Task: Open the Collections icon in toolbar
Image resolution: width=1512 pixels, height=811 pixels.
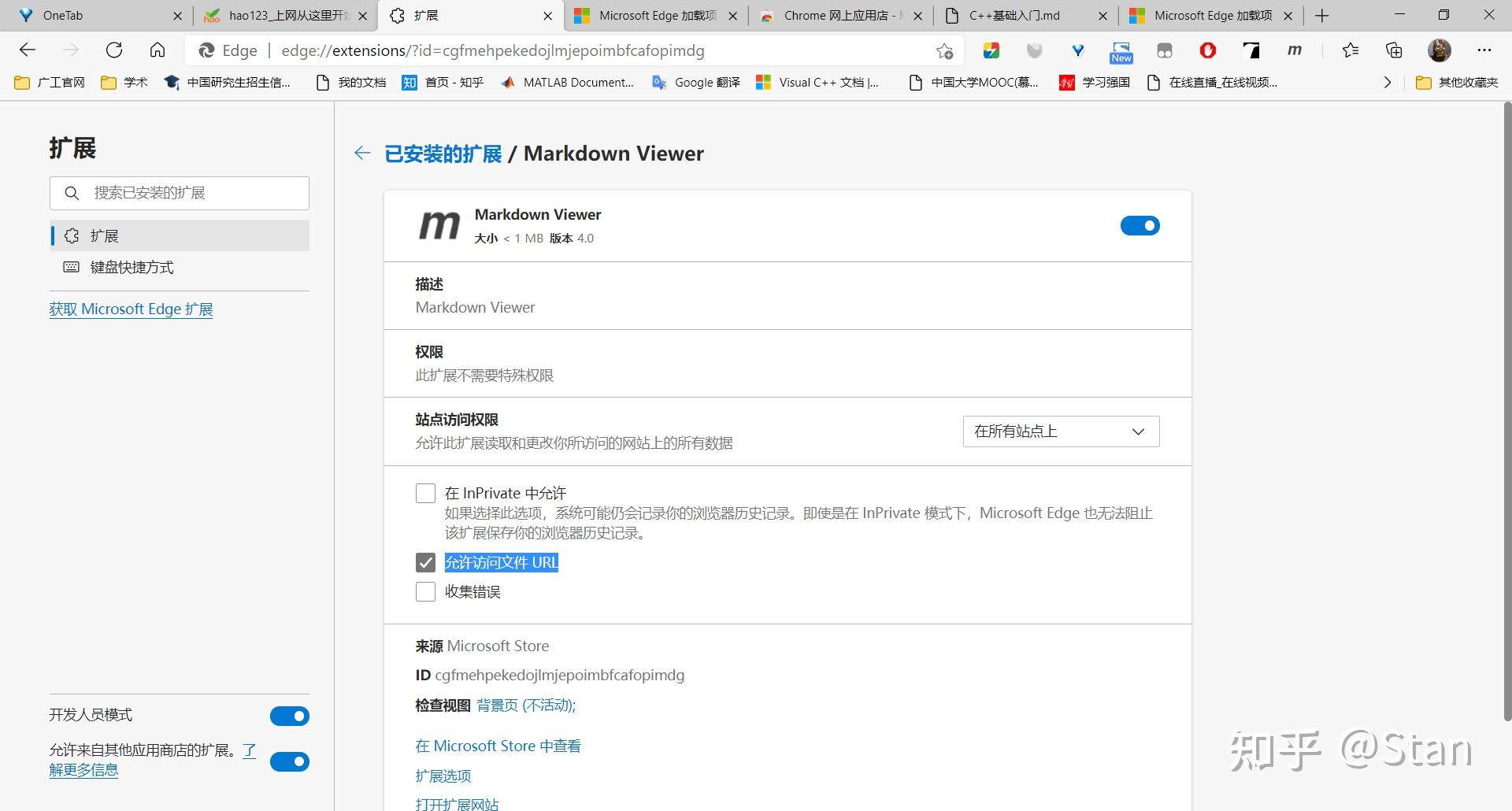Action: point(1393,50)
